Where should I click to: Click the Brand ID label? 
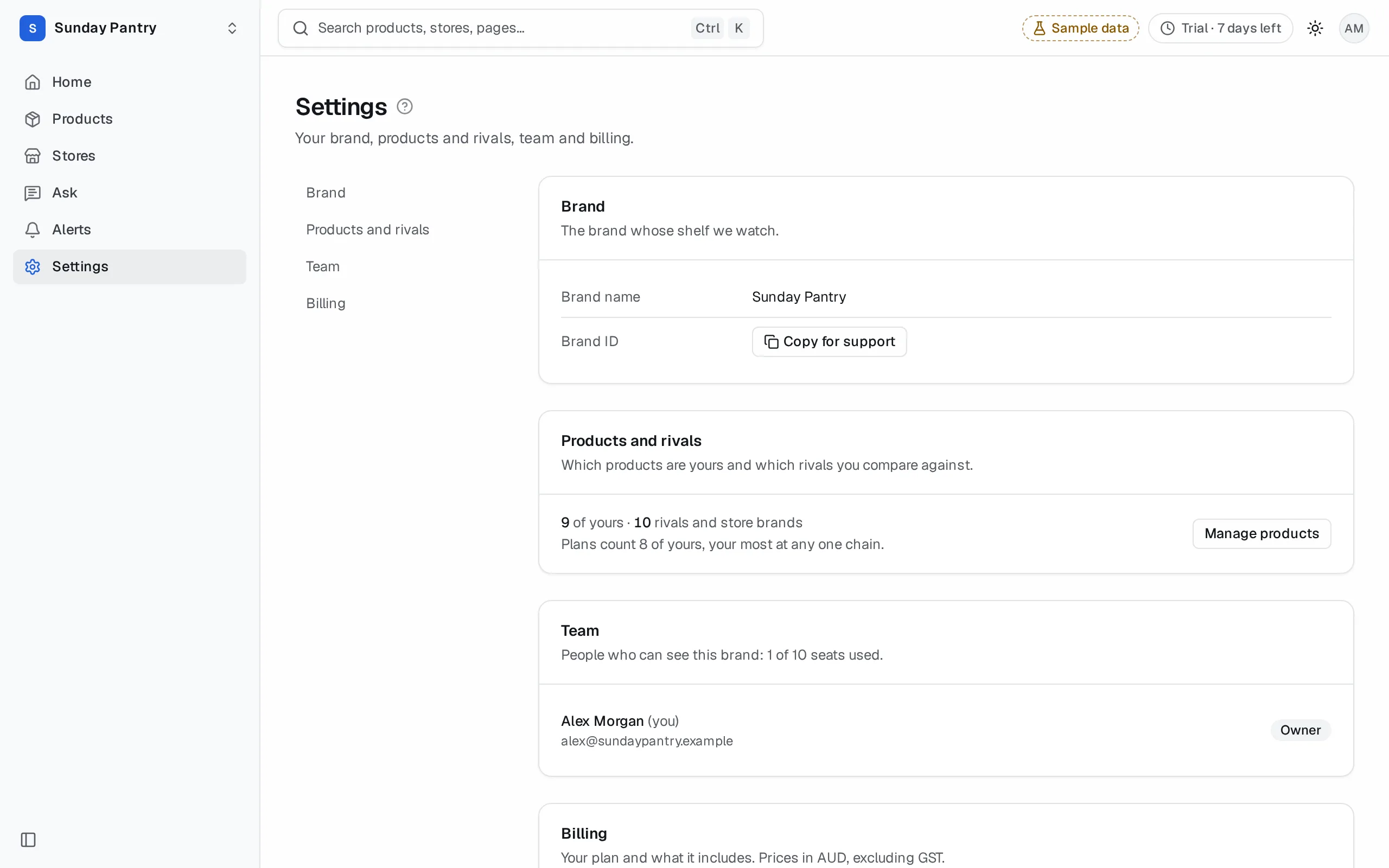point(589,342)
